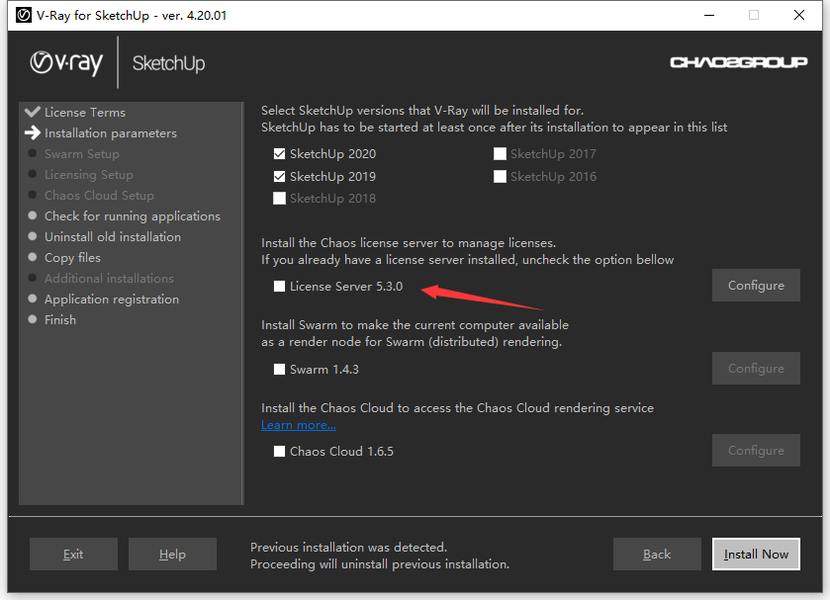This screenshot has height=600, width=830.
Task: Click the 'Install the Chaos Cloud to access' text
Action: 457,408
